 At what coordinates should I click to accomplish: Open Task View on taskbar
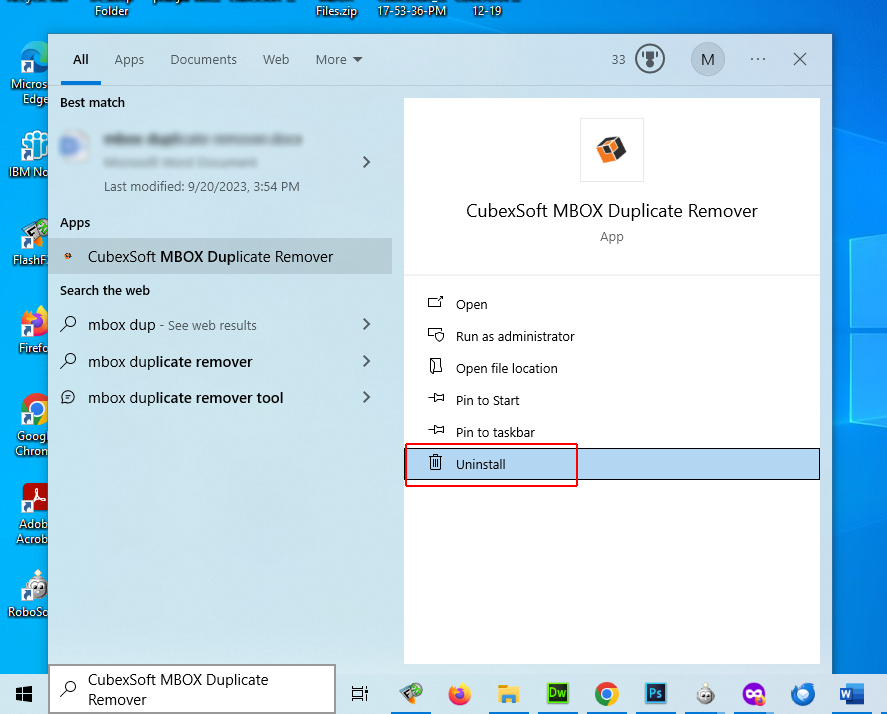(x=360, y=694)
